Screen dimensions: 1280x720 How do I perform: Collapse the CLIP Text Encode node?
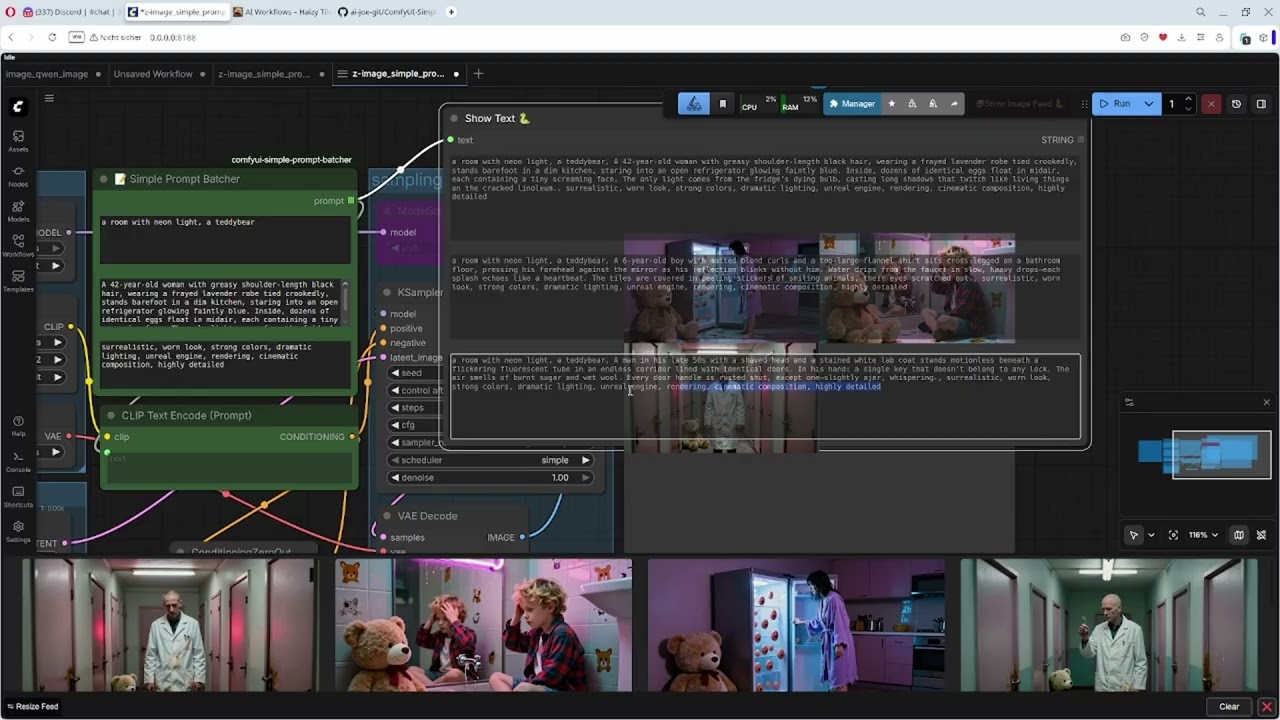[x=111, y=415]
